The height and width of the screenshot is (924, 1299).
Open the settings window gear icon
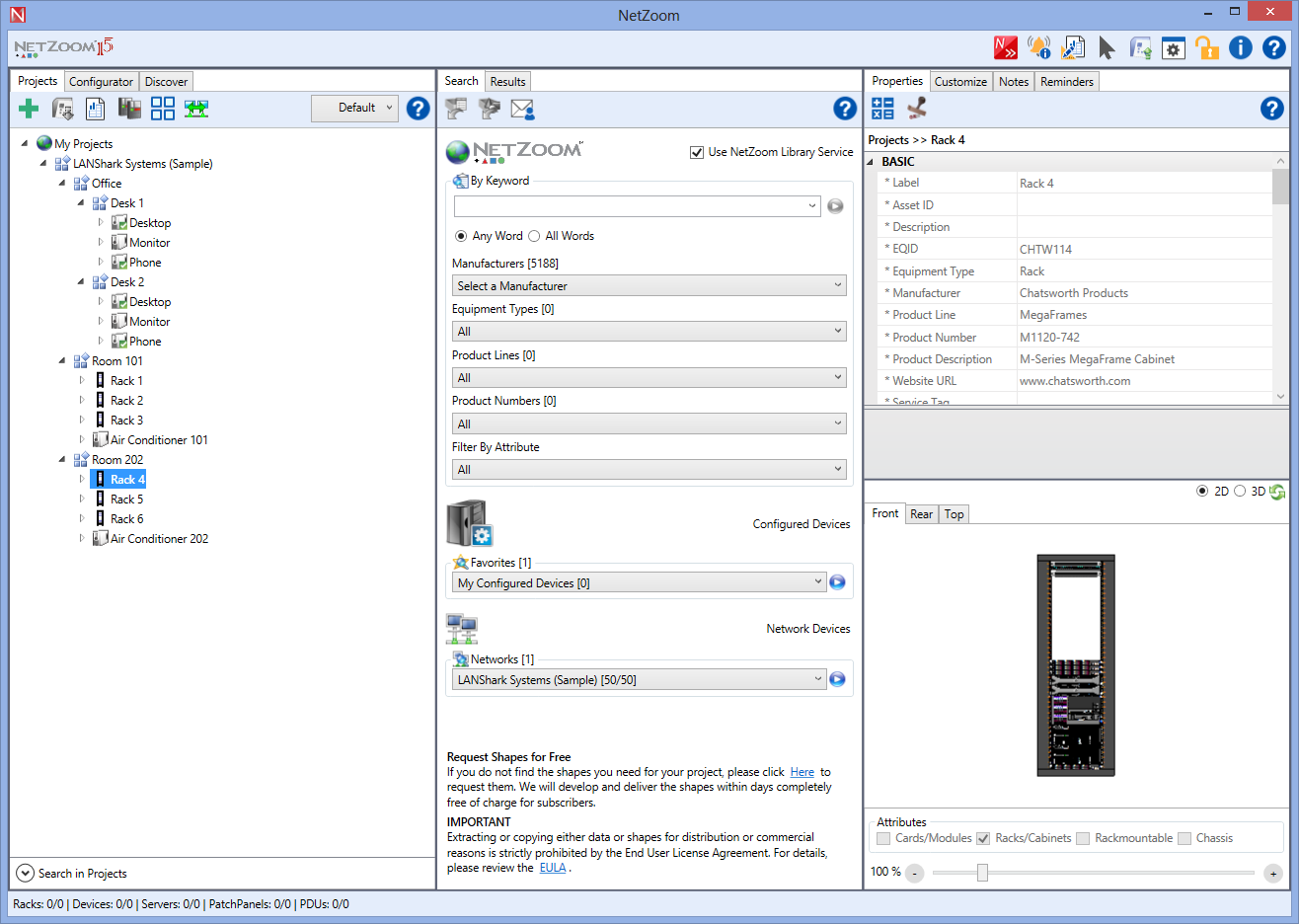click(1173, 48)
